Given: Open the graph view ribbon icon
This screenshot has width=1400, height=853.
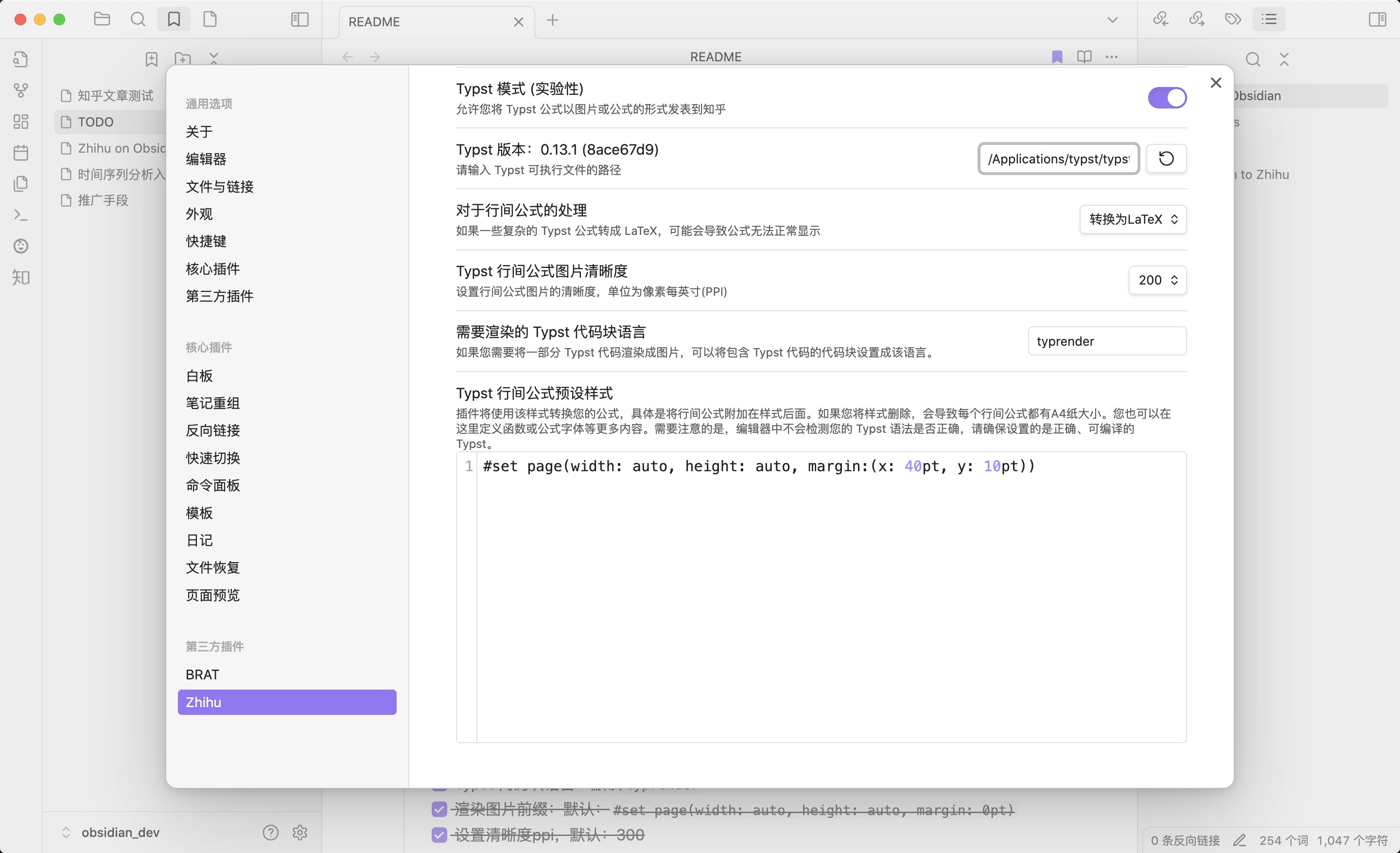Looking at the screenshot, I should tap(21, 90).
